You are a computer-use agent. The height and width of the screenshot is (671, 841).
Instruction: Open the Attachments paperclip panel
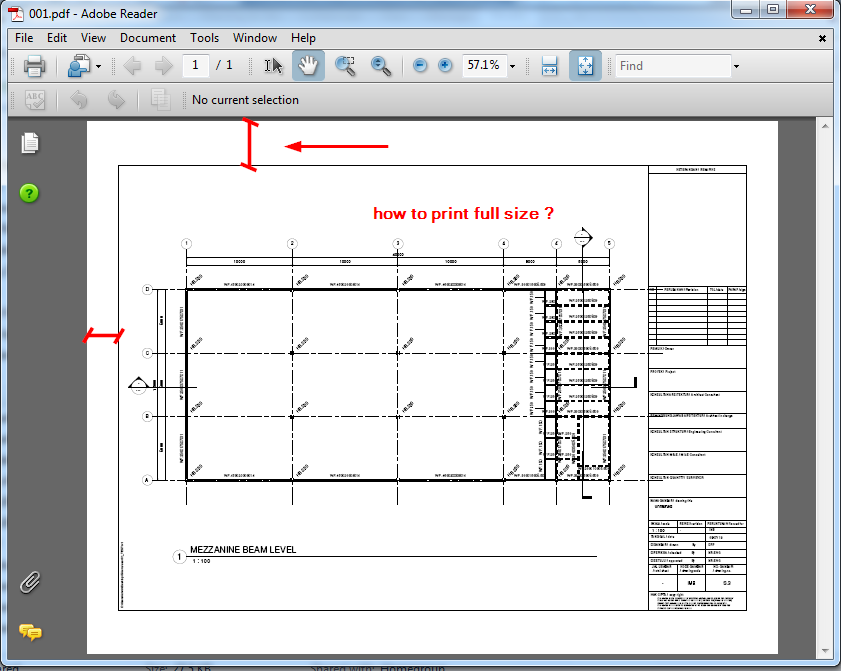pyautogui.click(x=30, y=583)
